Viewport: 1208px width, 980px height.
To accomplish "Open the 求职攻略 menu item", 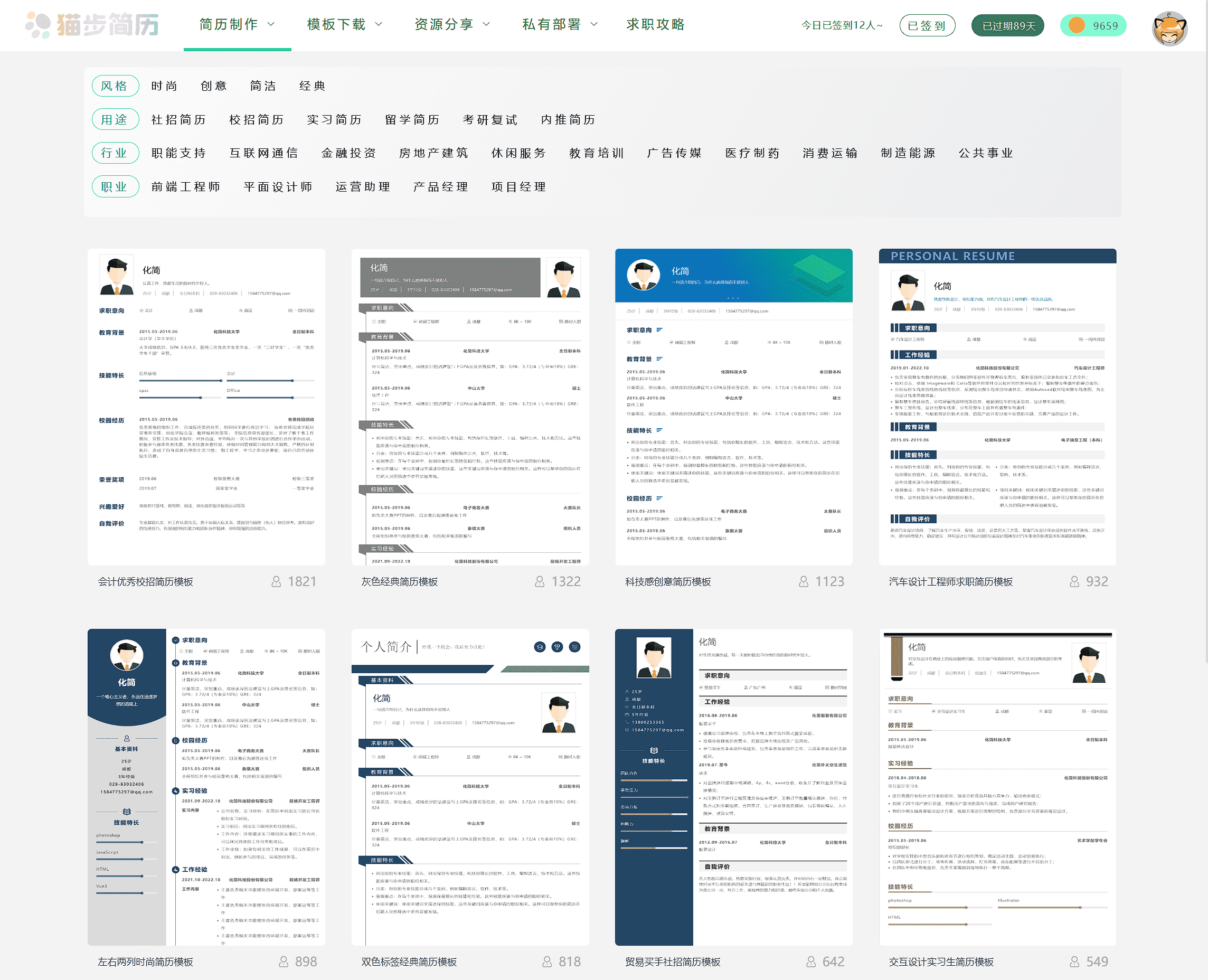I will coord(655,24).
